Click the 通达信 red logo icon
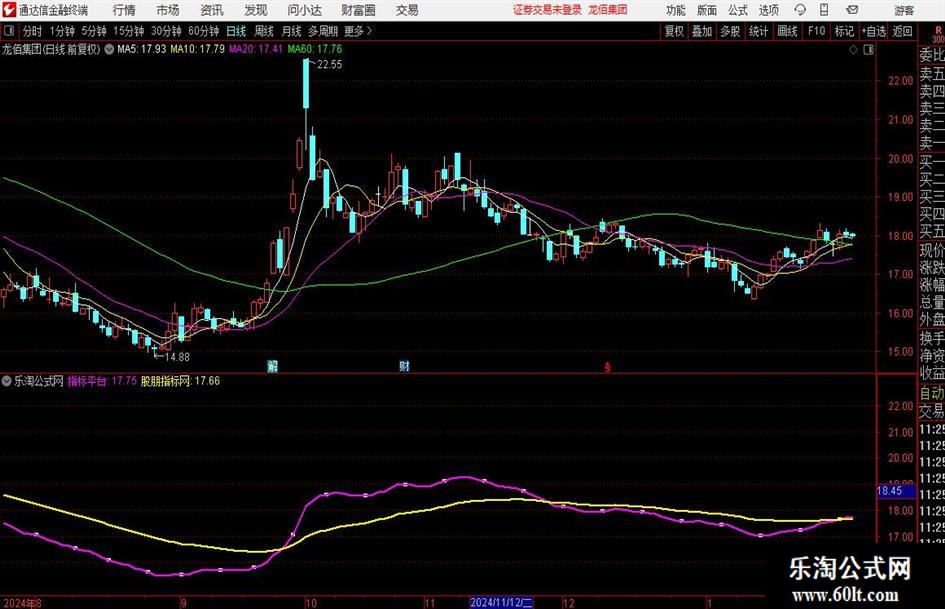The width and height of the screenshot is (945, 609). (8, 10)
